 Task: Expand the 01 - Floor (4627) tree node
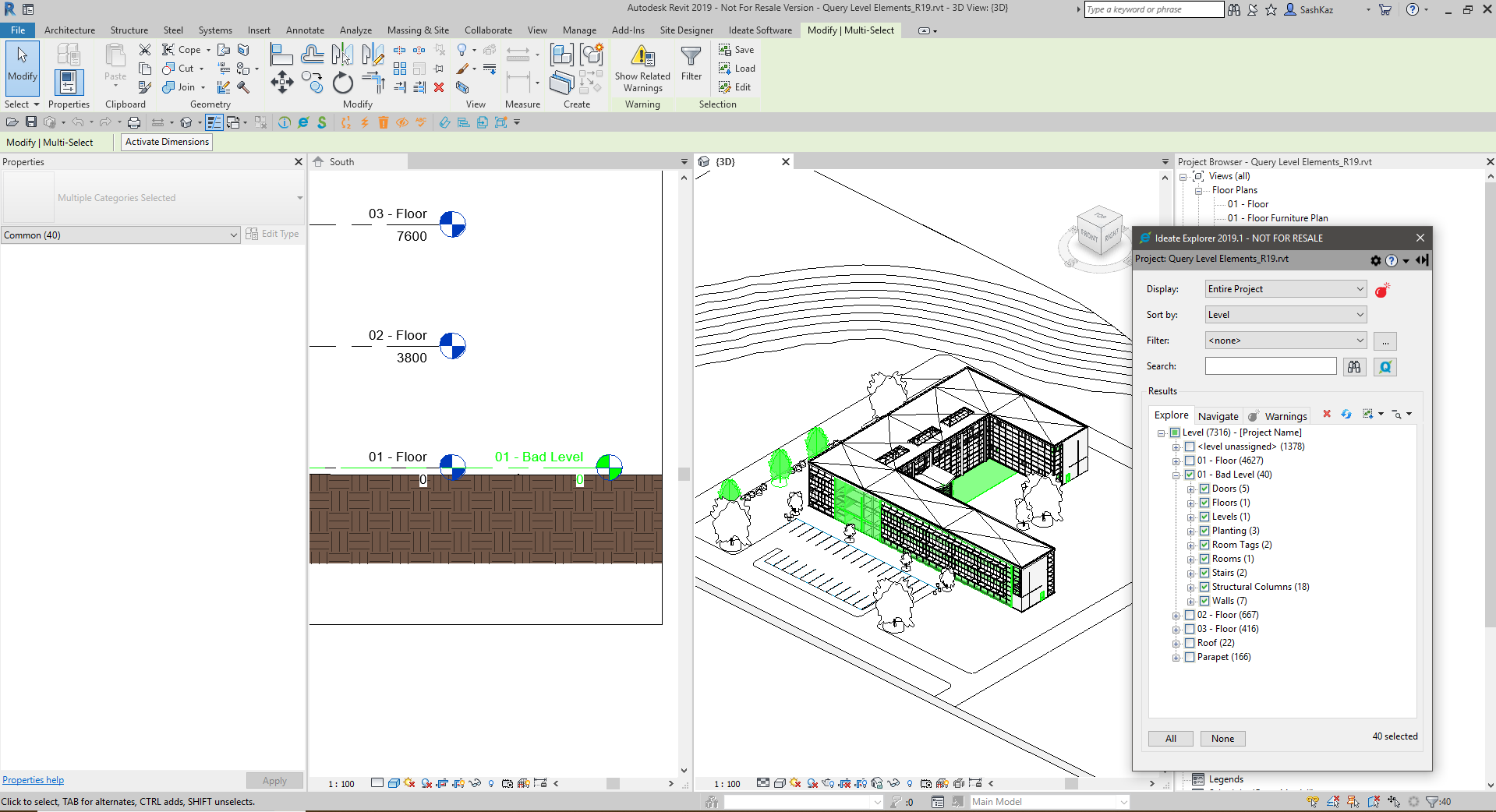tap(1176, 461)
